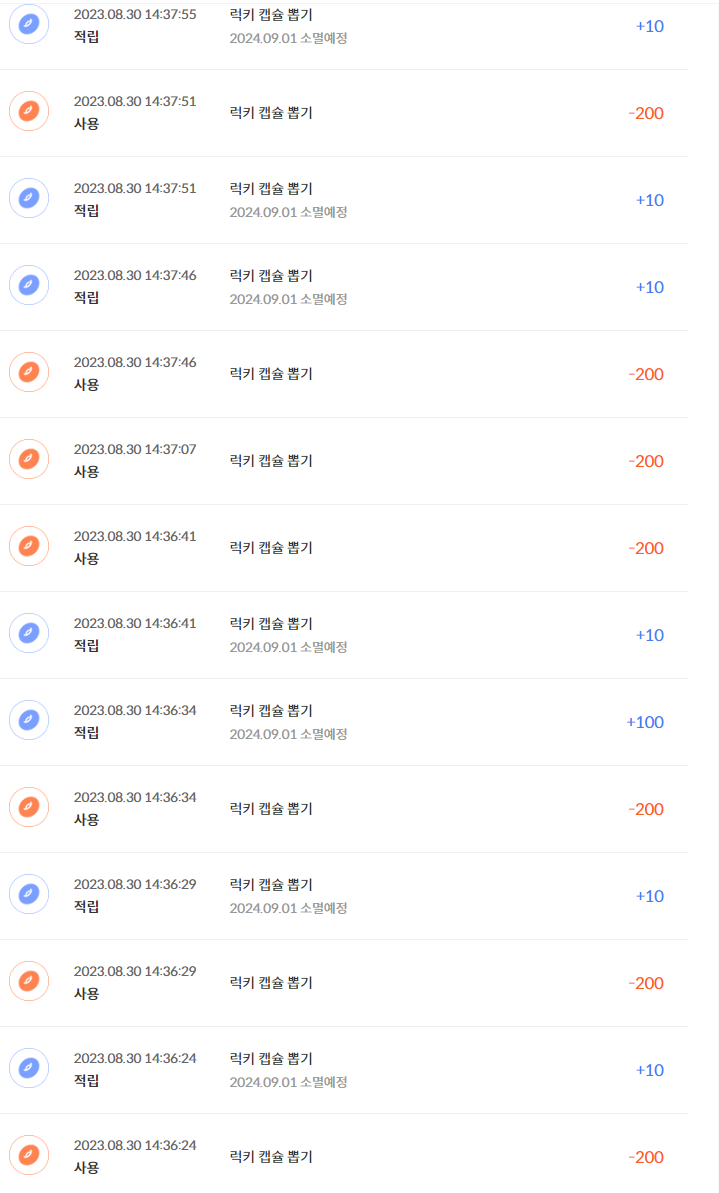Select blue earn icon at 14:36:41
This screenshot has width=719, height=1193.
point(29,634)
